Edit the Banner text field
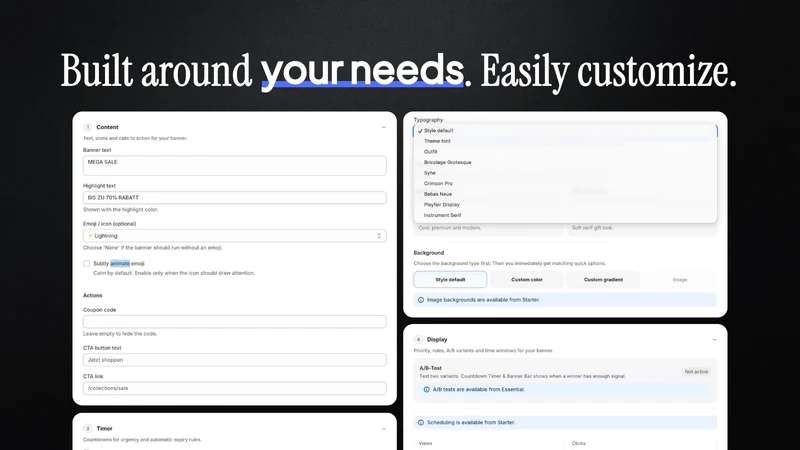Image resolution: width=800 pixels, height=450 pixels. [235, 166]
